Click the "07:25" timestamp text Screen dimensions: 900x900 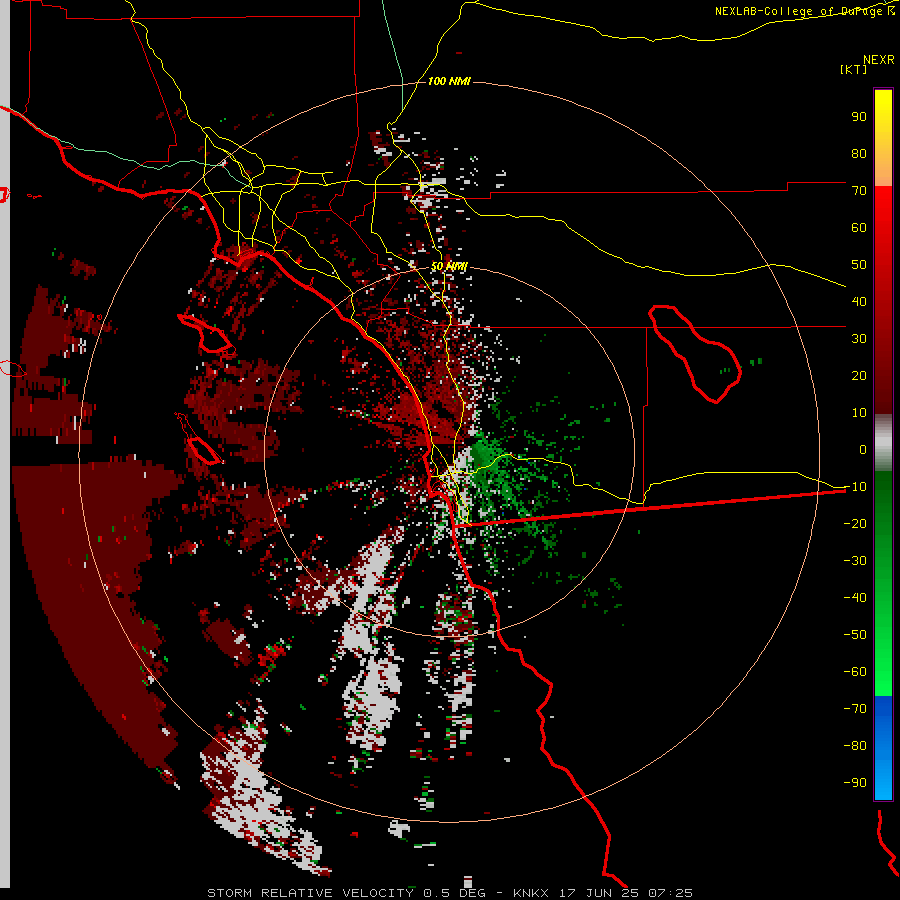670,893
